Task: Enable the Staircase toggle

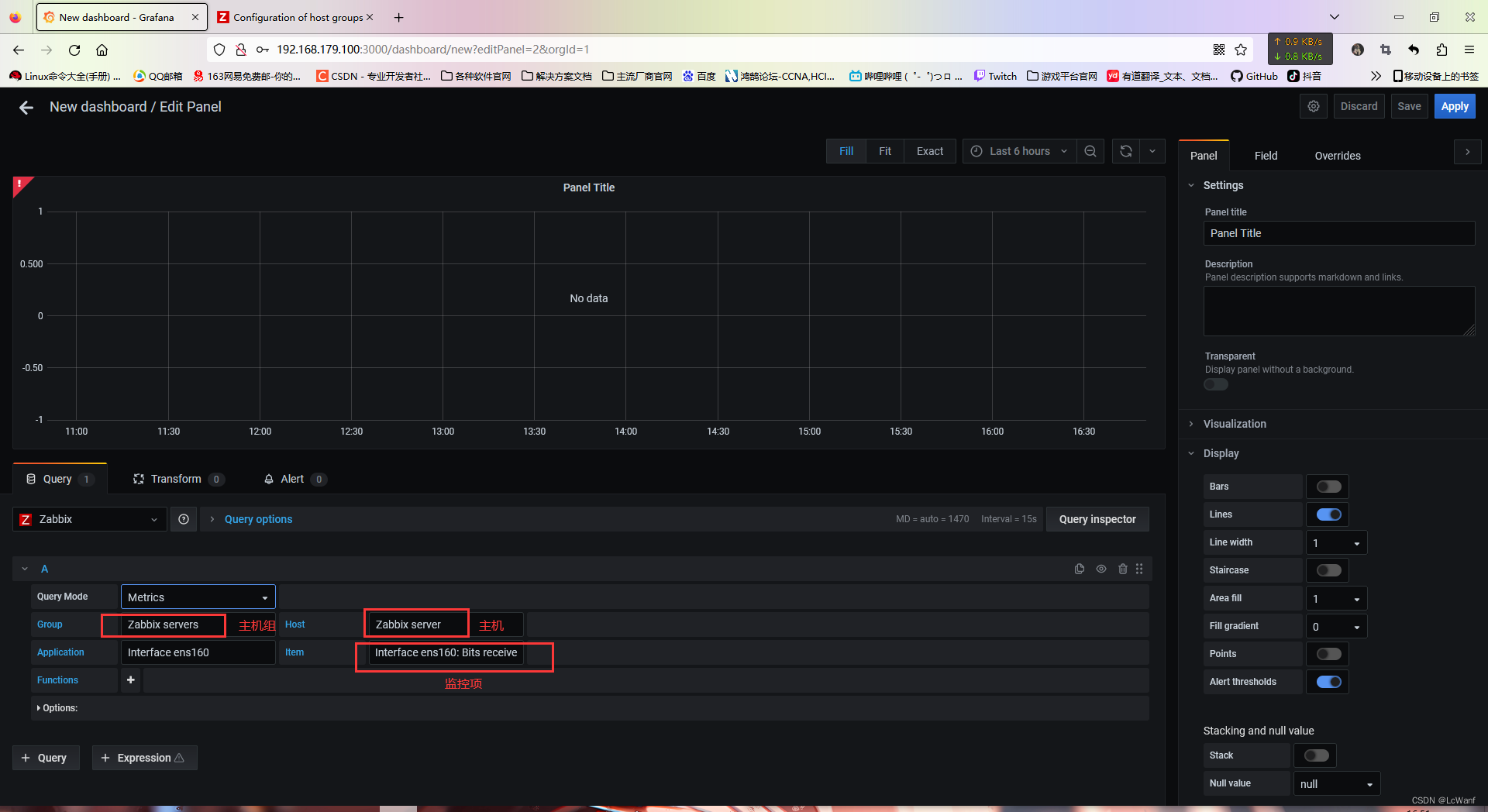Action: click(1328, 570)
